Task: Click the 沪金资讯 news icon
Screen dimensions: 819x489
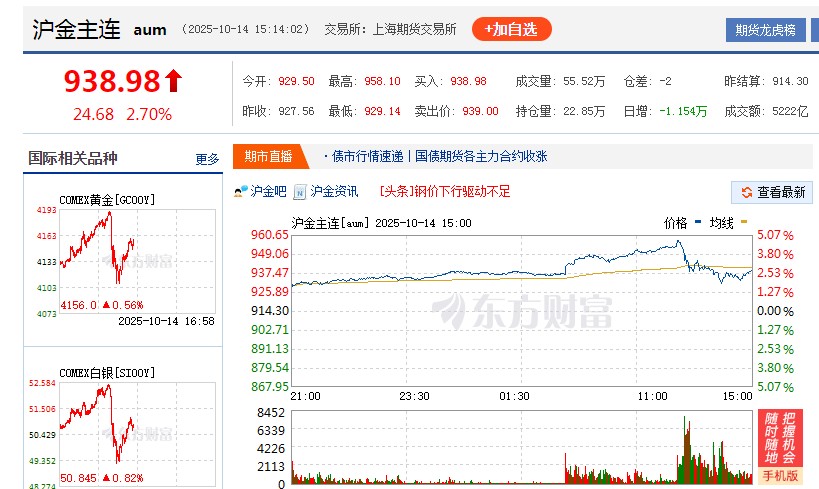Action: point(299,191)
